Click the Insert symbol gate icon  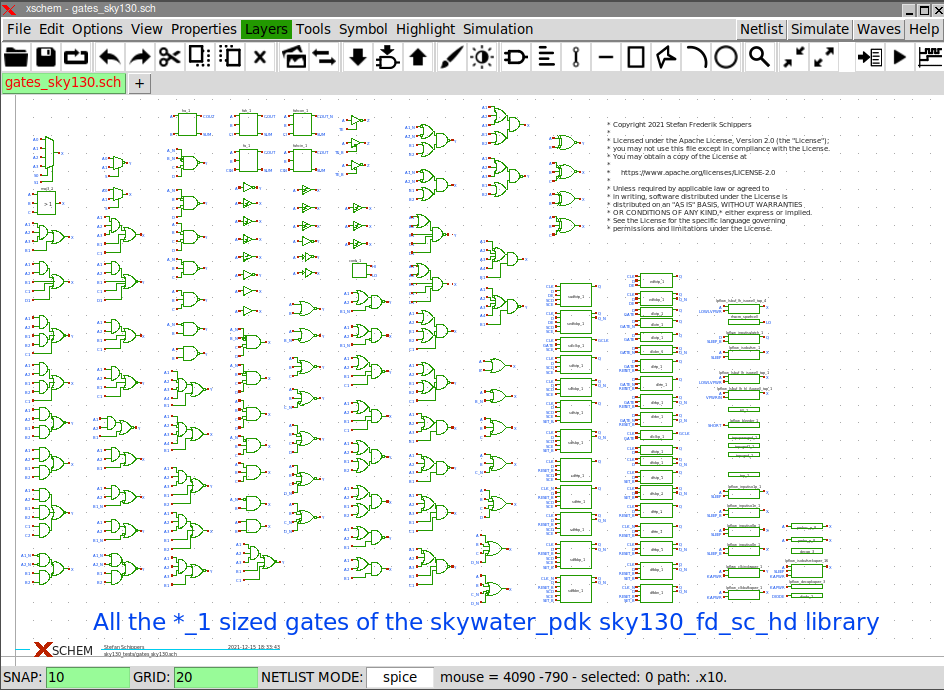pyautogui.click(x=515, y=57)
